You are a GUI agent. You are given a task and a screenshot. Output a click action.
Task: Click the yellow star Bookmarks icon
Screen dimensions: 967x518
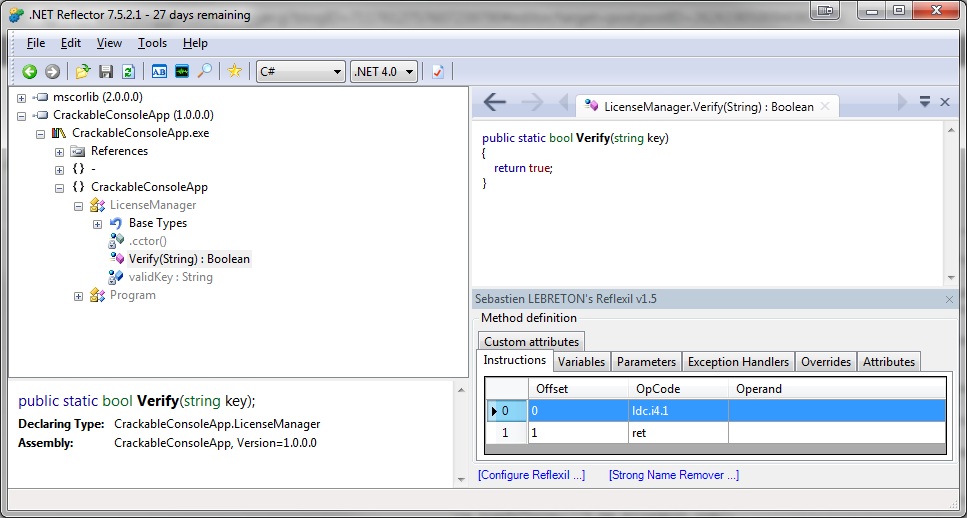[x=234, y=72]
